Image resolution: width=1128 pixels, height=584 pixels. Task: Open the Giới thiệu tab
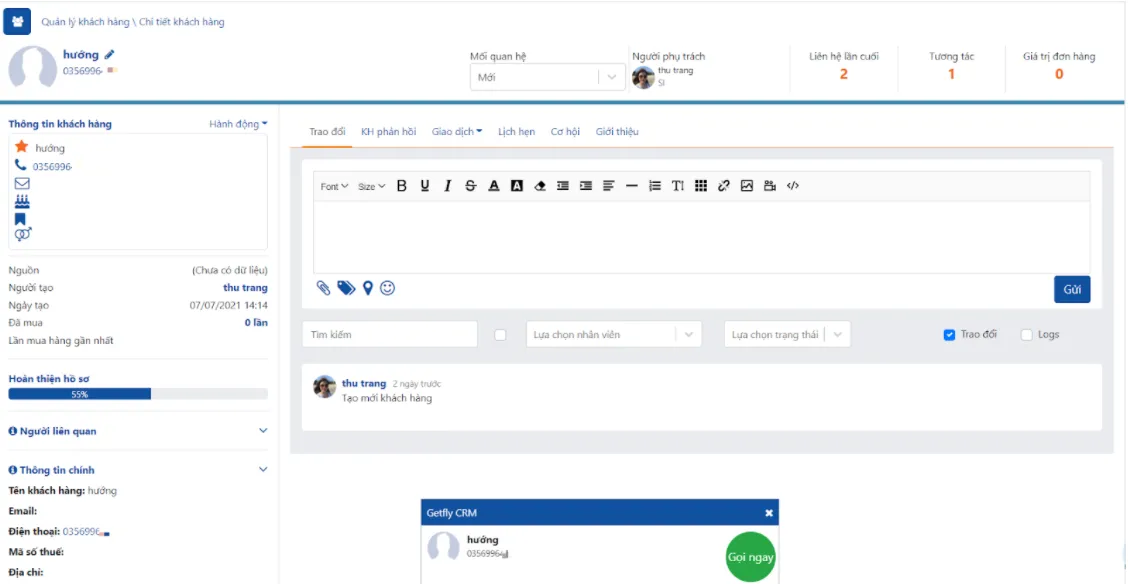click(x=617, y=132)
